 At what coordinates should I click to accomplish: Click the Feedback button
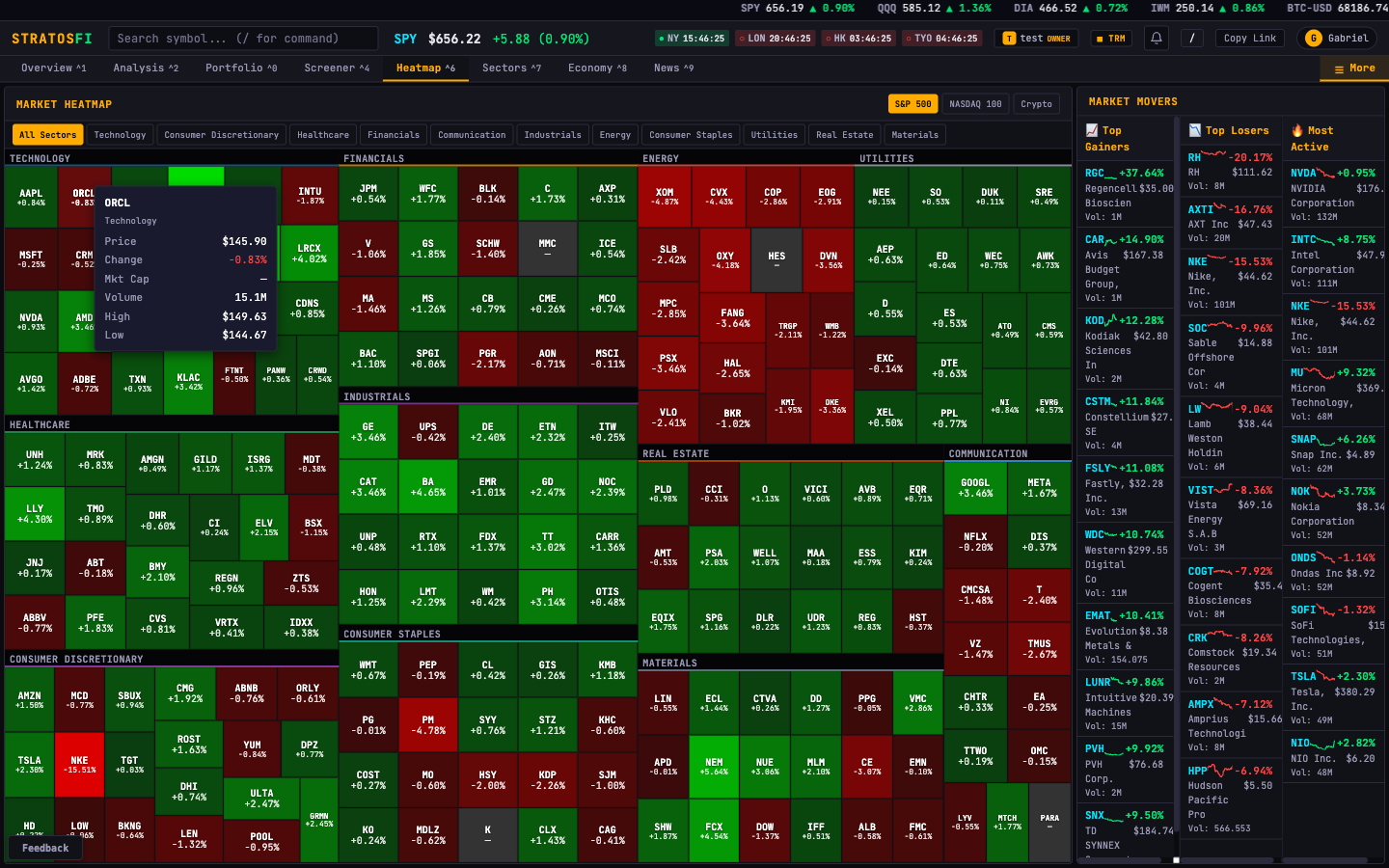[x=45, y=848]
